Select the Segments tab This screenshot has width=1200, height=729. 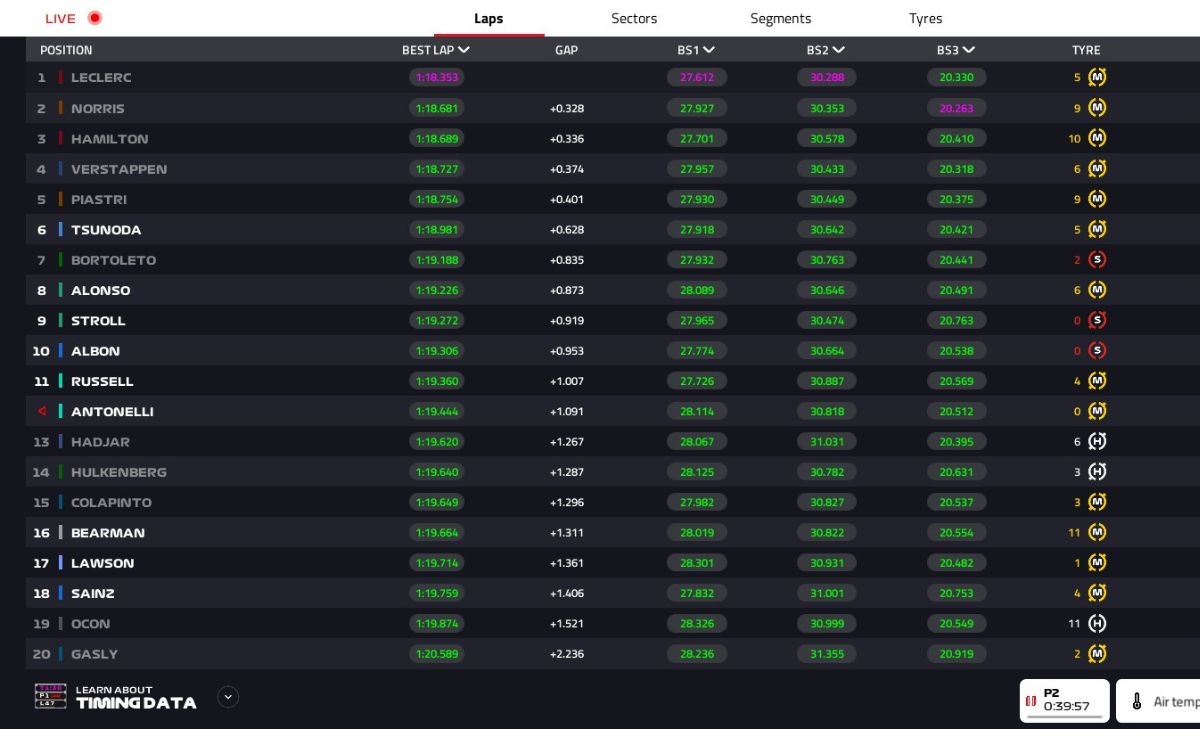780,19
